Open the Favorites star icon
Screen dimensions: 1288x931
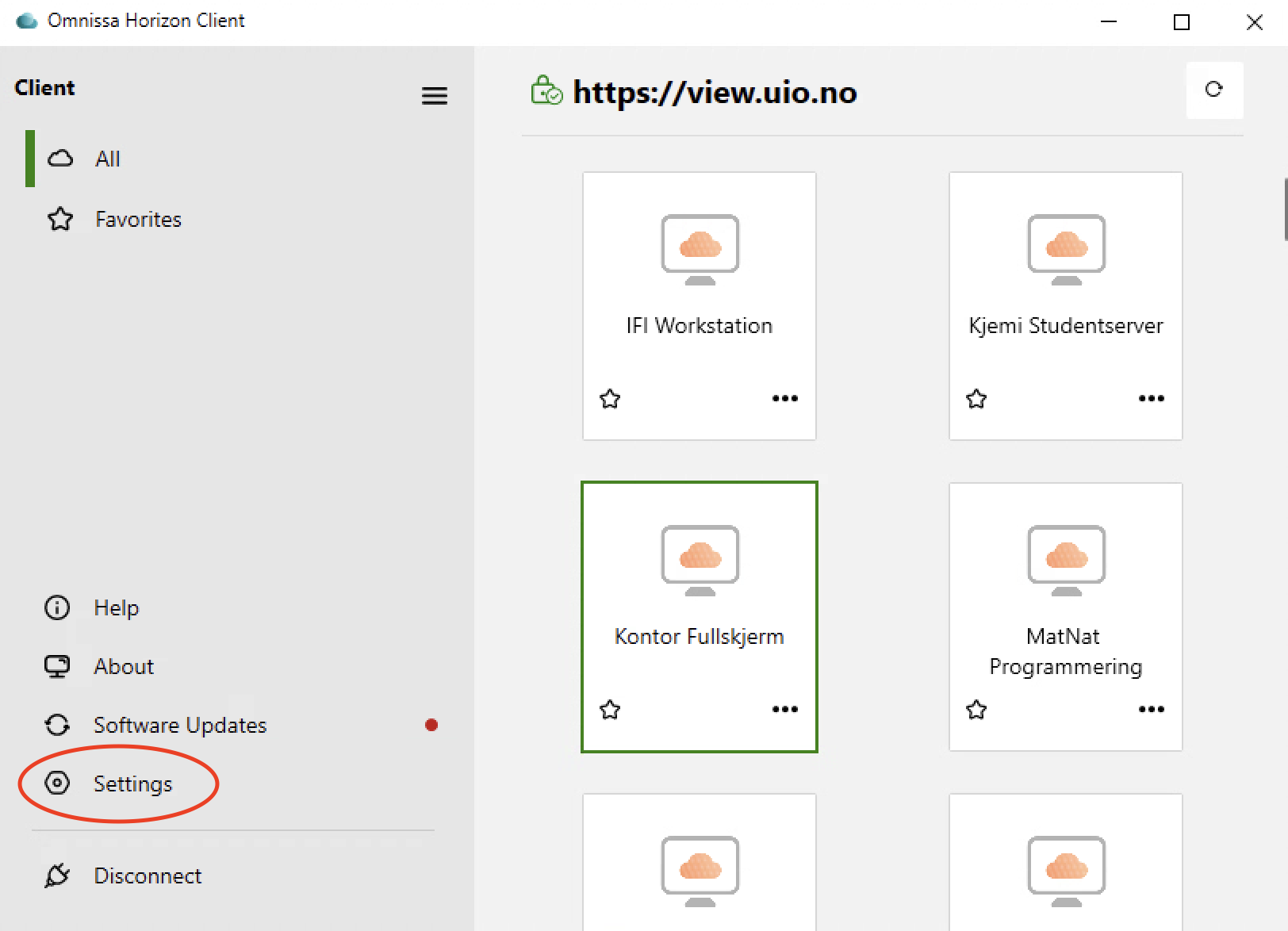coord(60,219)
